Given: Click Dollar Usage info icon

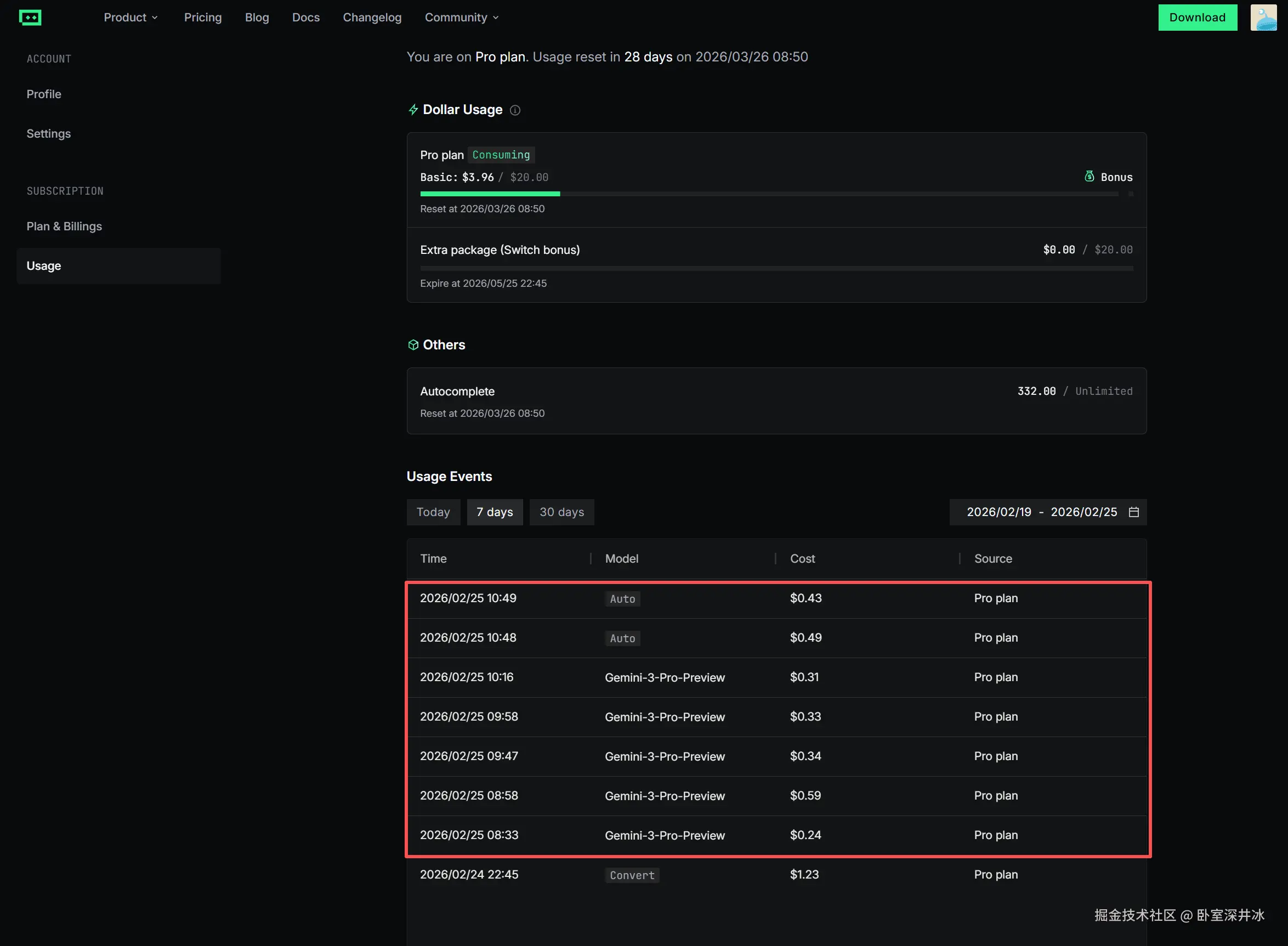Looking at the screenshot, I should coord(515,111).
